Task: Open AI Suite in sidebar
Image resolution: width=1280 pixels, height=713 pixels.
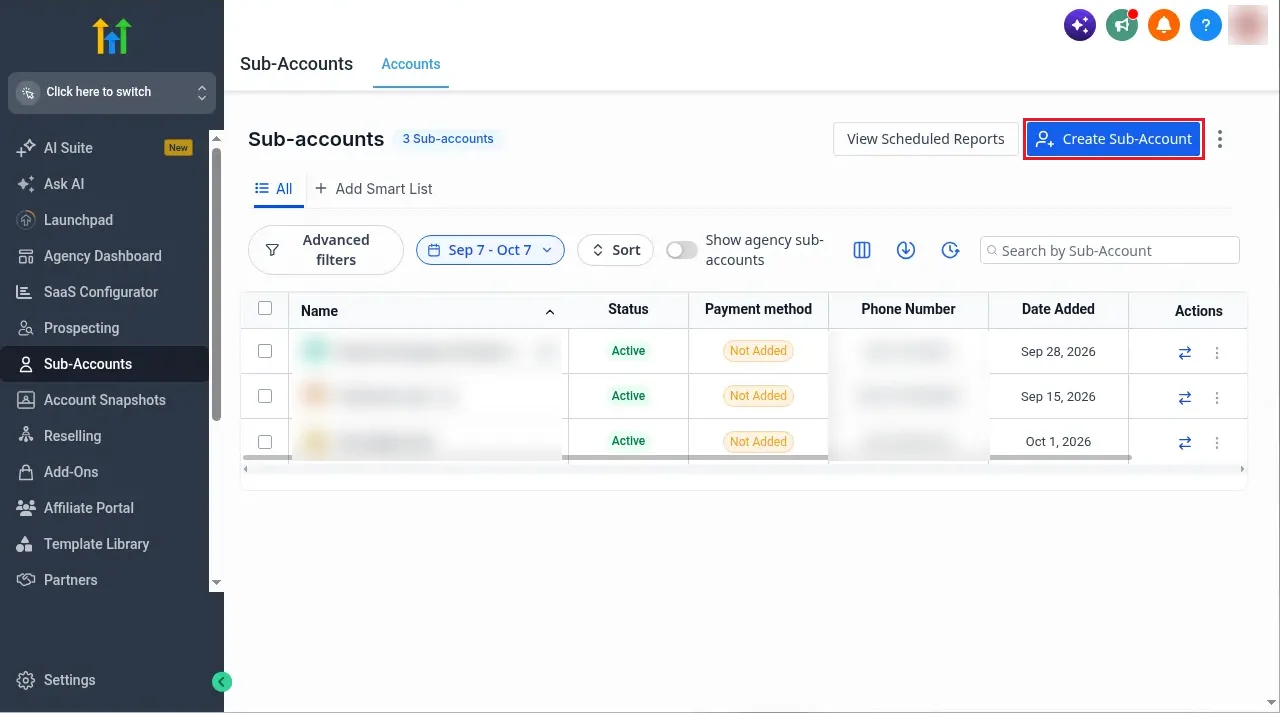Action: 104,148
